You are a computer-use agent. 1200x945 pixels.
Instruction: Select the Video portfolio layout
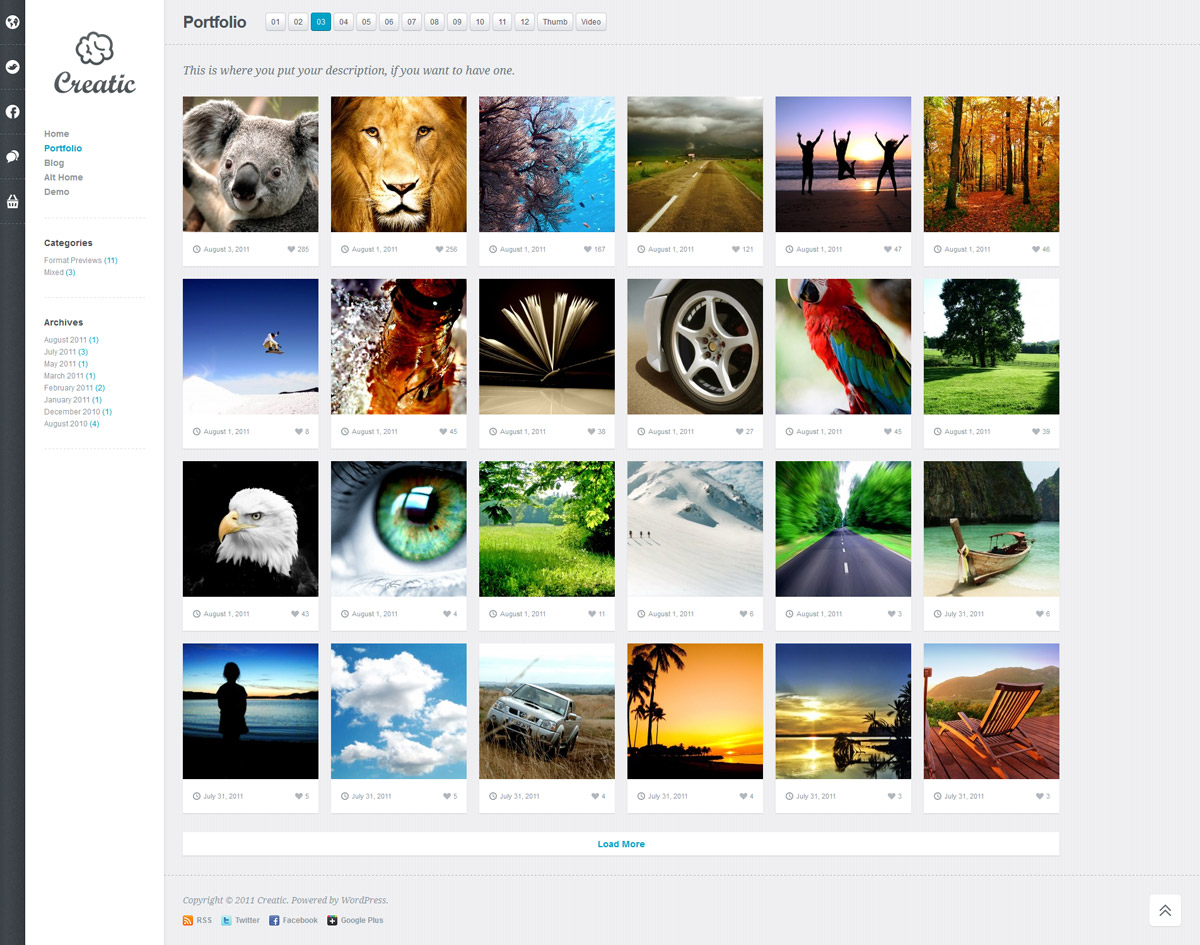pos(591,22)
